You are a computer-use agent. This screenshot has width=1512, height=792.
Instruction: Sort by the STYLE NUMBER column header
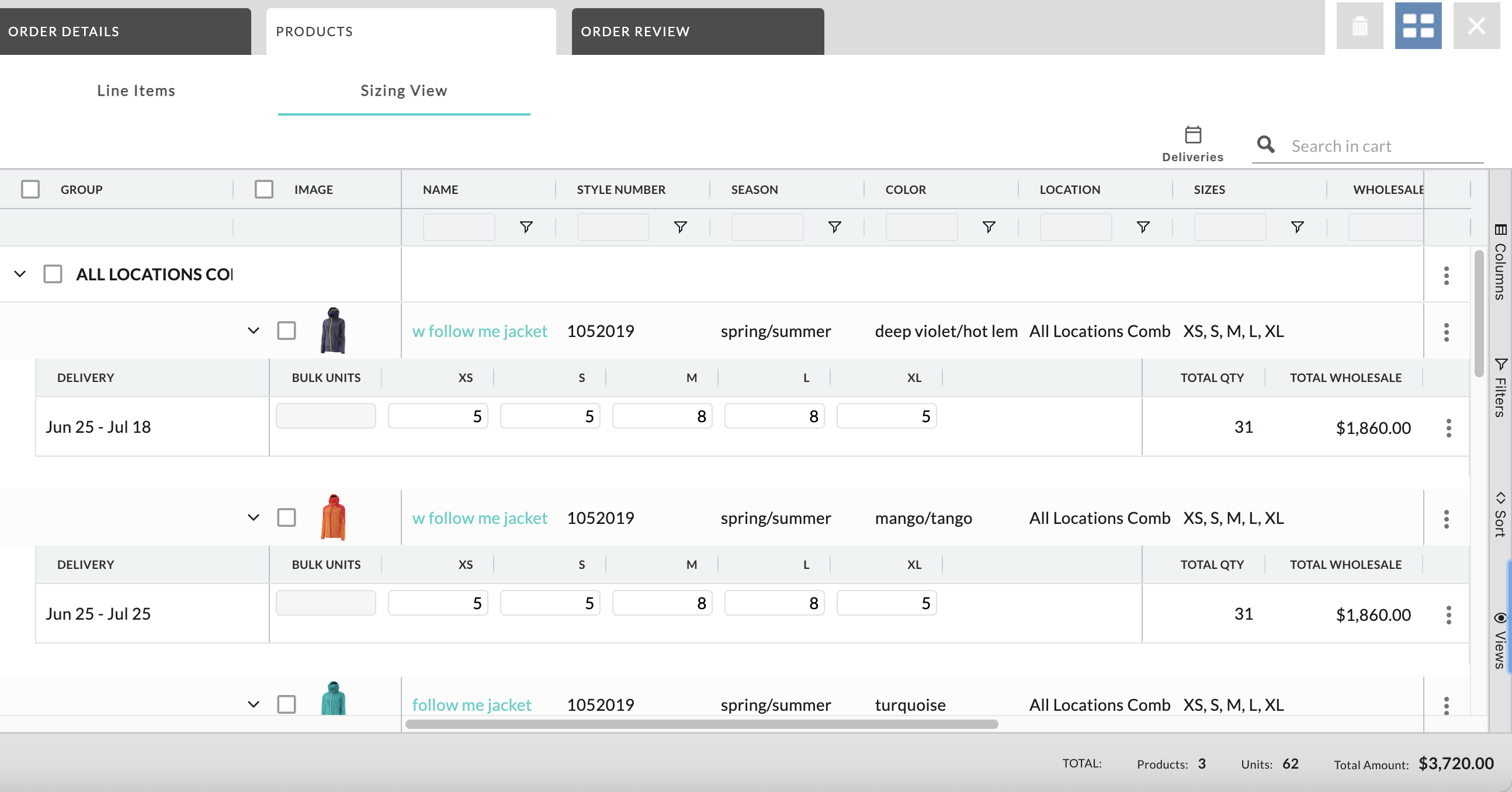[621, 189]
